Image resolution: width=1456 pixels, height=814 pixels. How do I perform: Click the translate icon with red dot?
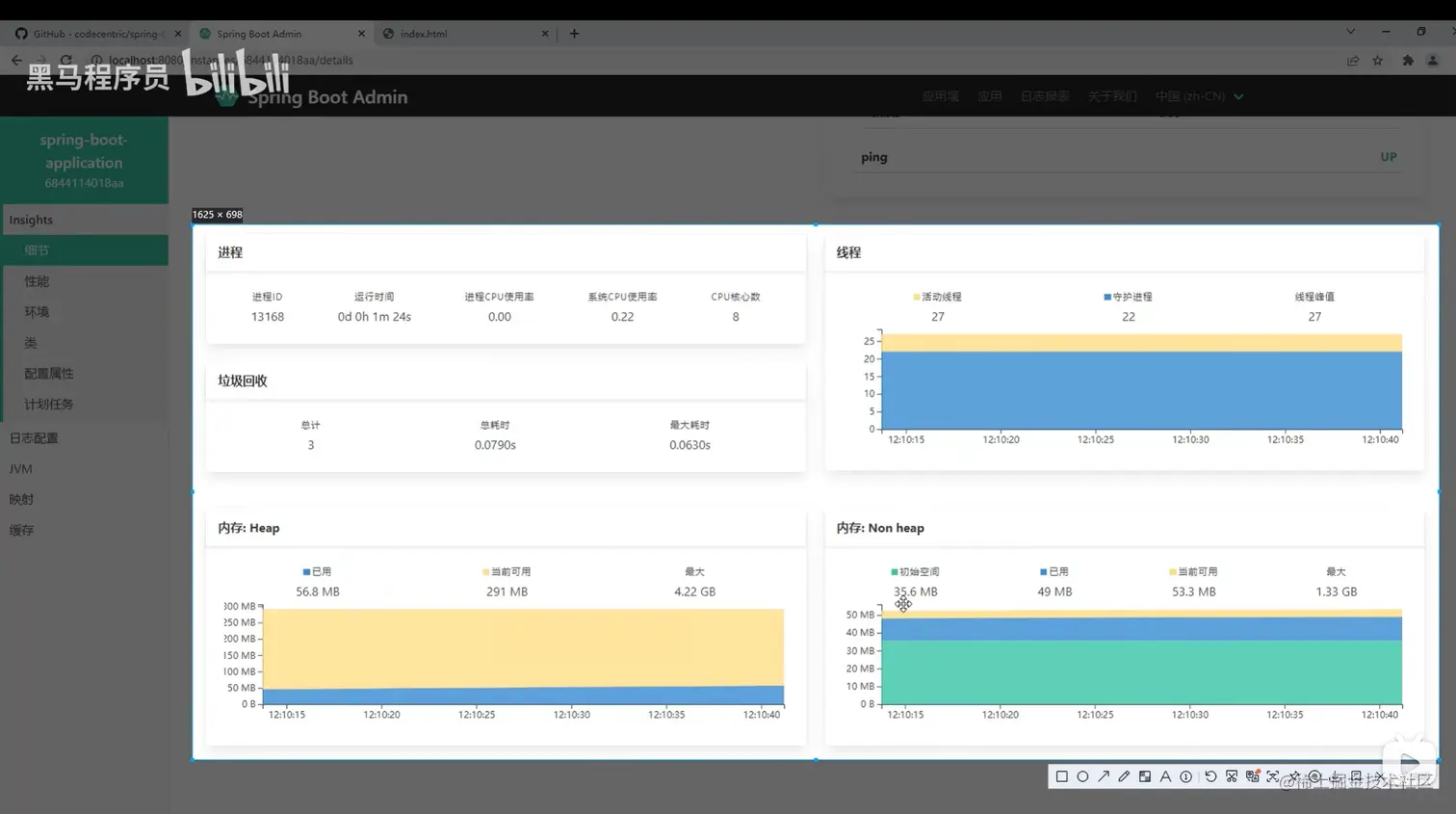click(1253, 775)
